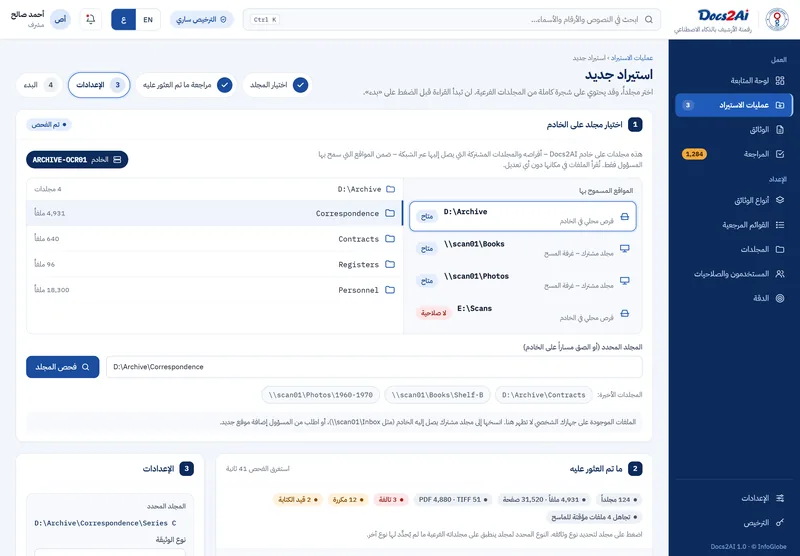Click the folder icon beside Correspondence

pyautogui.click(x=390, y=213)
